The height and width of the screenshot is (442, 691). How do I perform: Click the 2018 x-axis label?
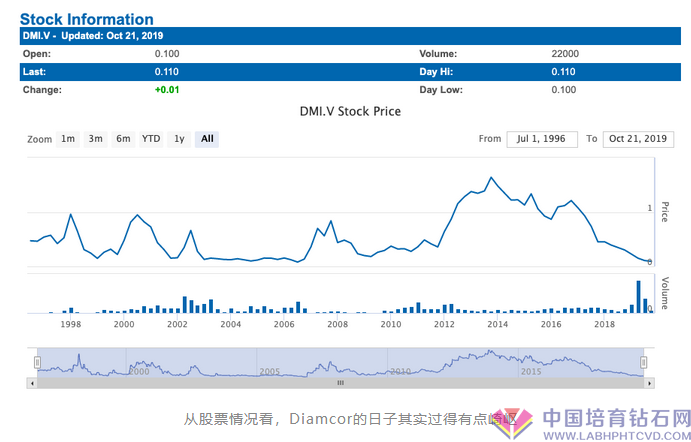tap(604, 324)
